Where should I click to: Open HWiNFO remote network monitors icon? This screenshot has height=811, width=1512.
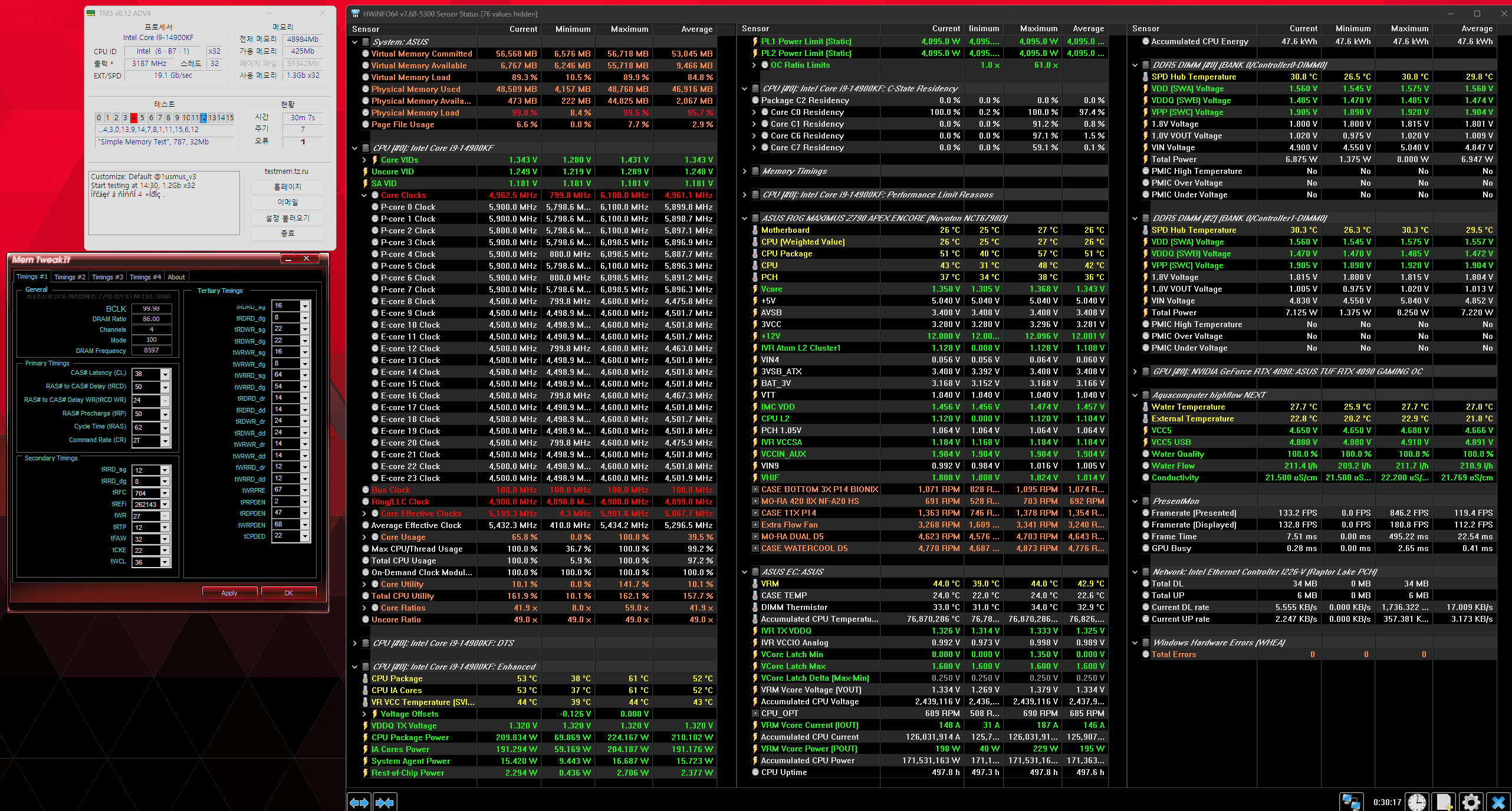pos(1351,802)
